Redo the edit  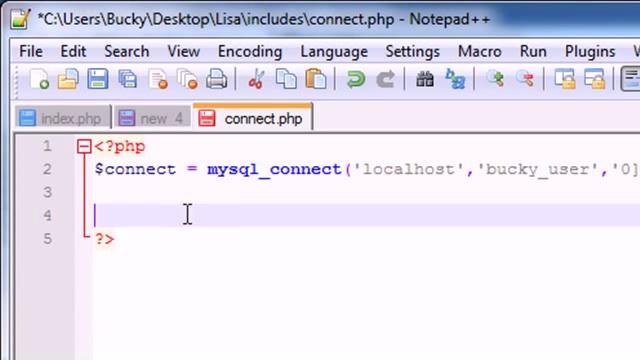click(385, 79)
